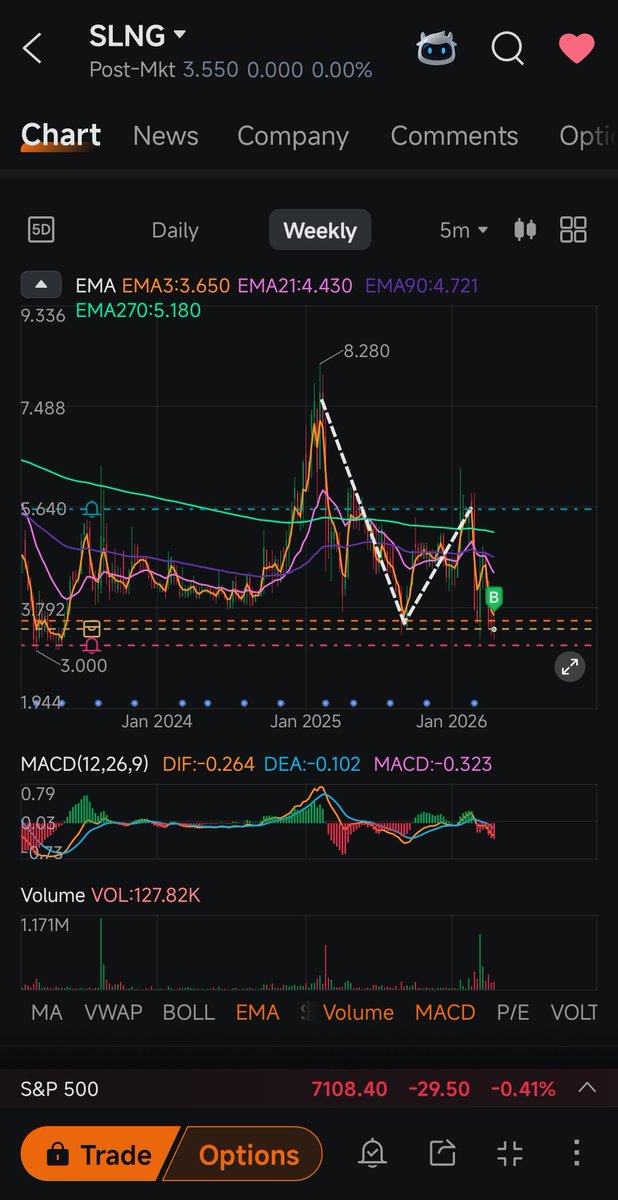Tap the Trade button
The width and height of the screenshot is (618, 1200).
[x=101, y=1155]
